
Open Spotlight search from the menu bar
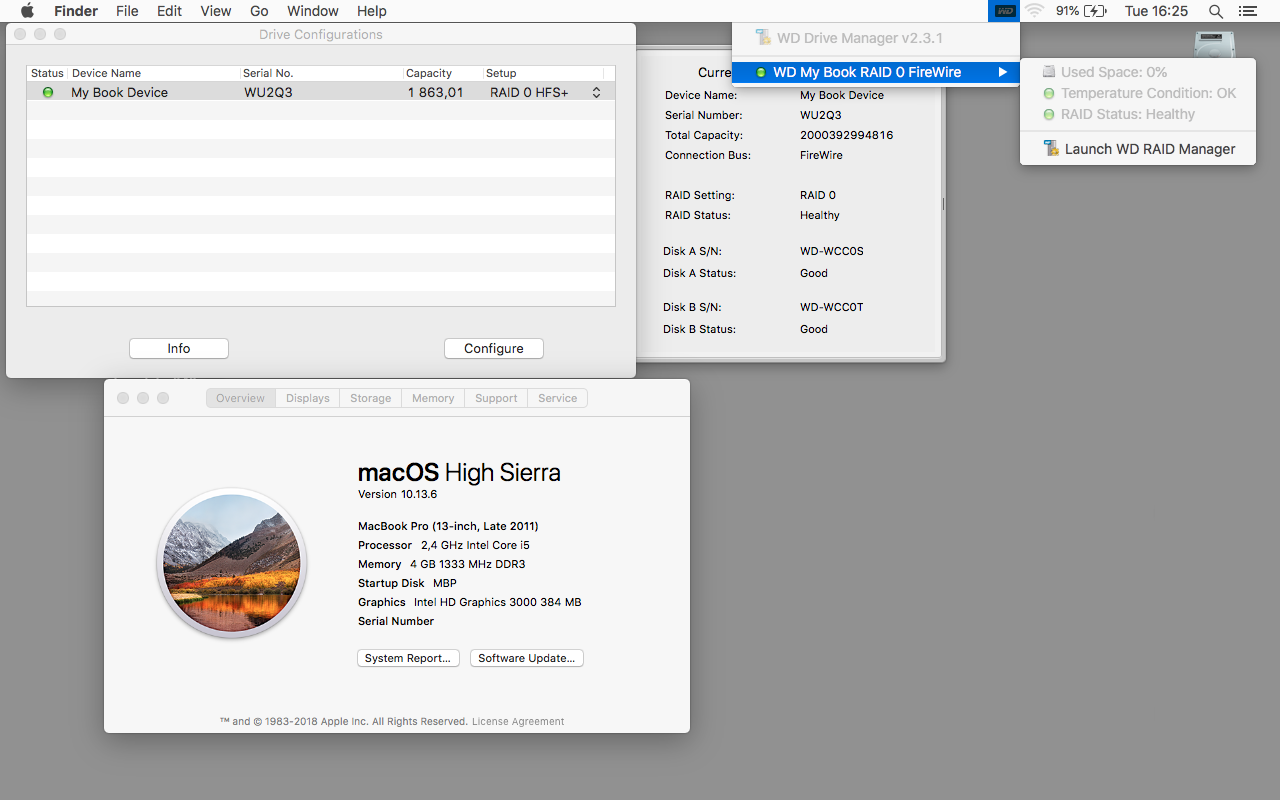tap(1216, 11)
